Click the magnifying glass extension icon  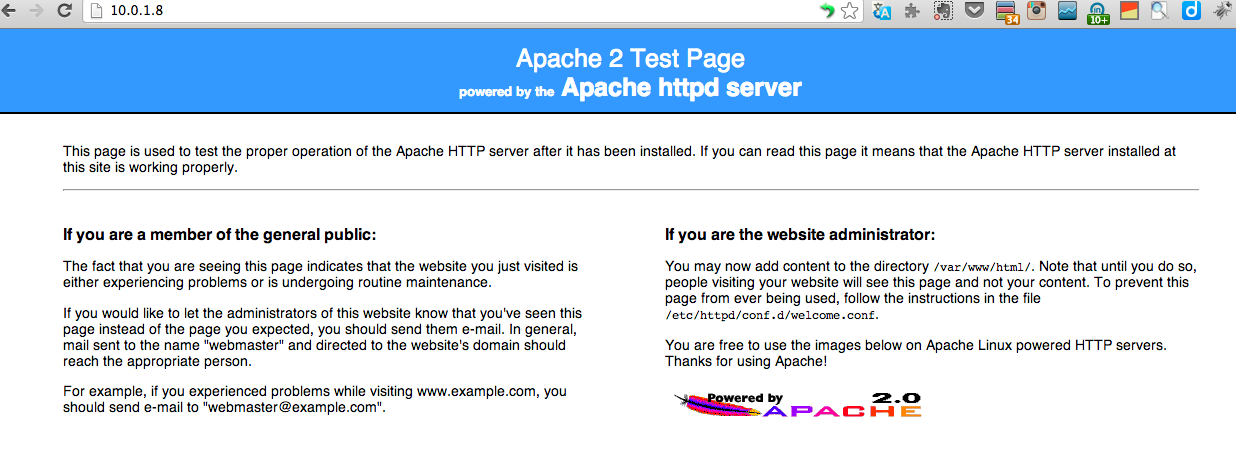coord(1160,11)
